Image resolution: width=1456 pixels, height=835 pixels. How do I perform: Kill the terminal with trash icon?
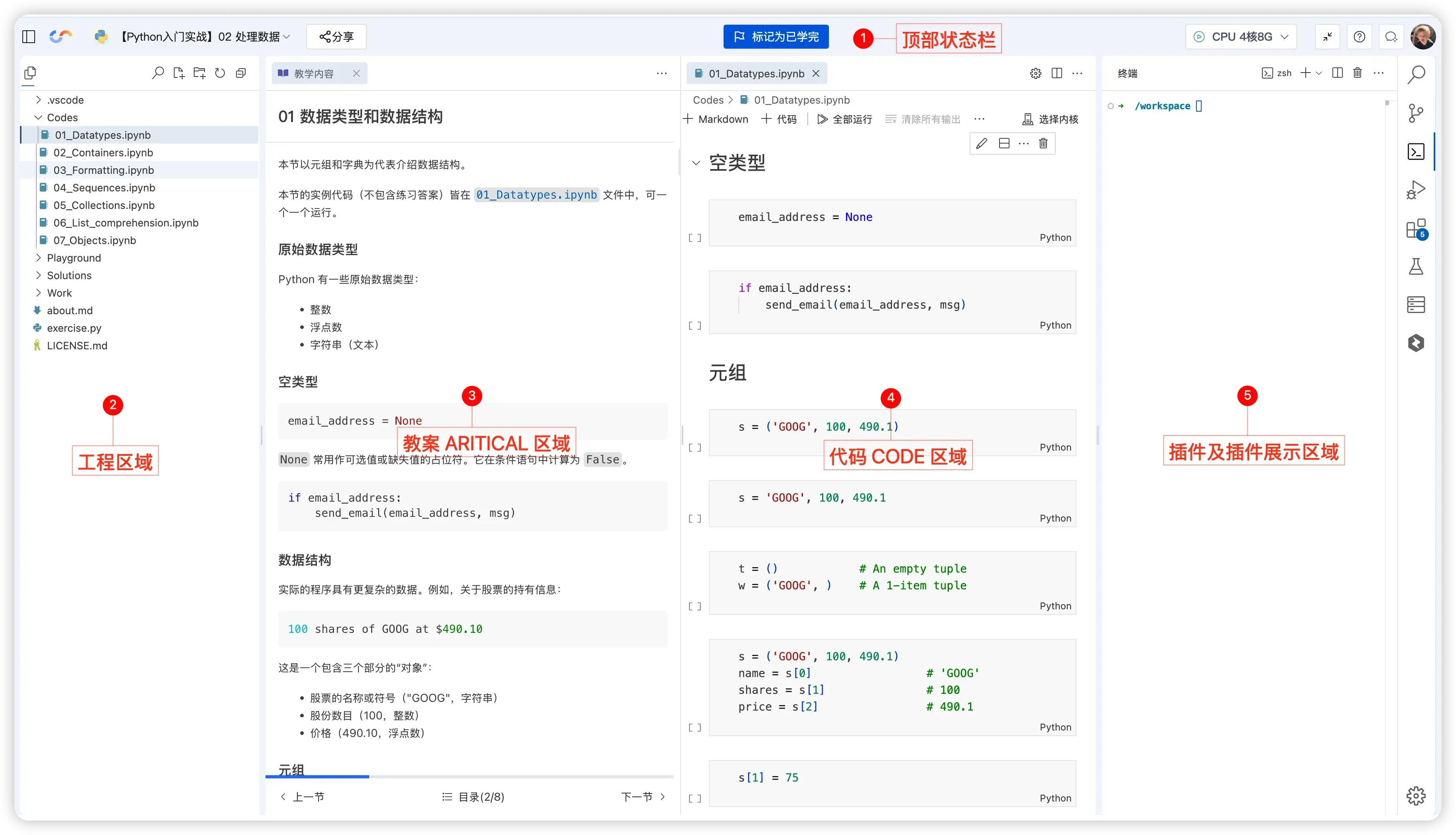click(x=1358, y=73)
